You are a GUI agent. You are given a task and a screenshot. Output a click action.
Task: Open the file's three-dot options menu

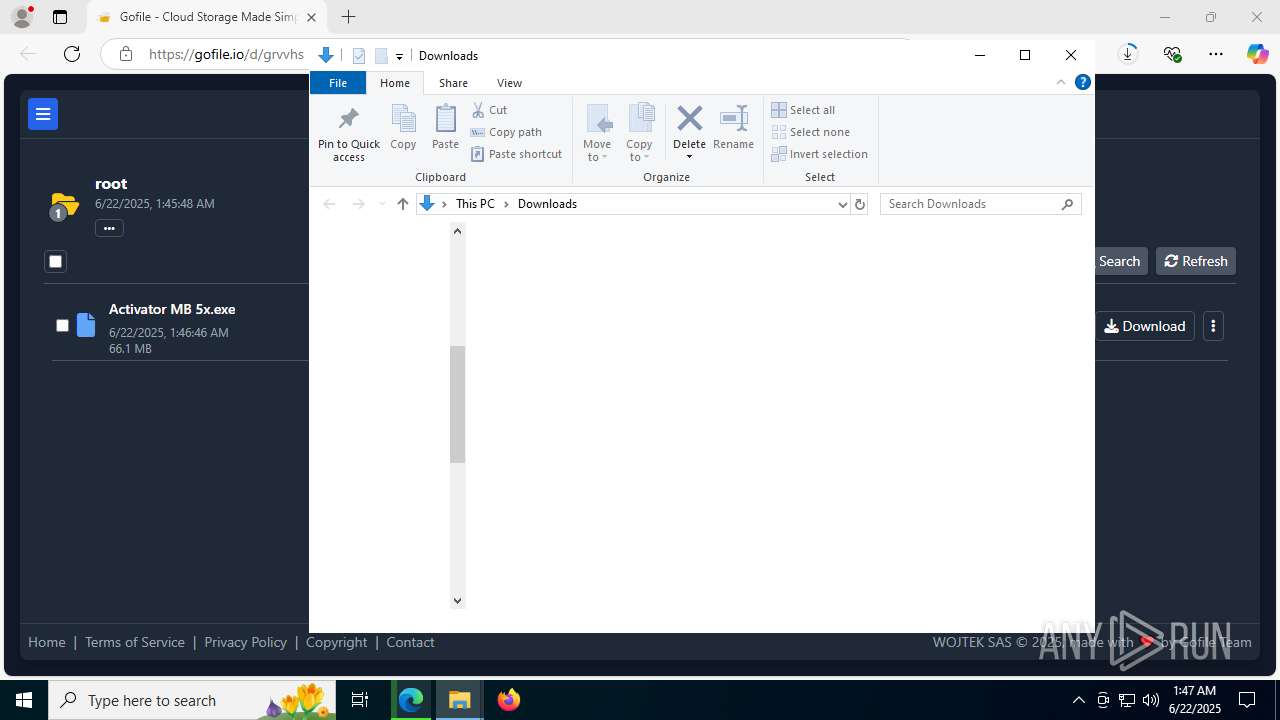[1213, 326]
